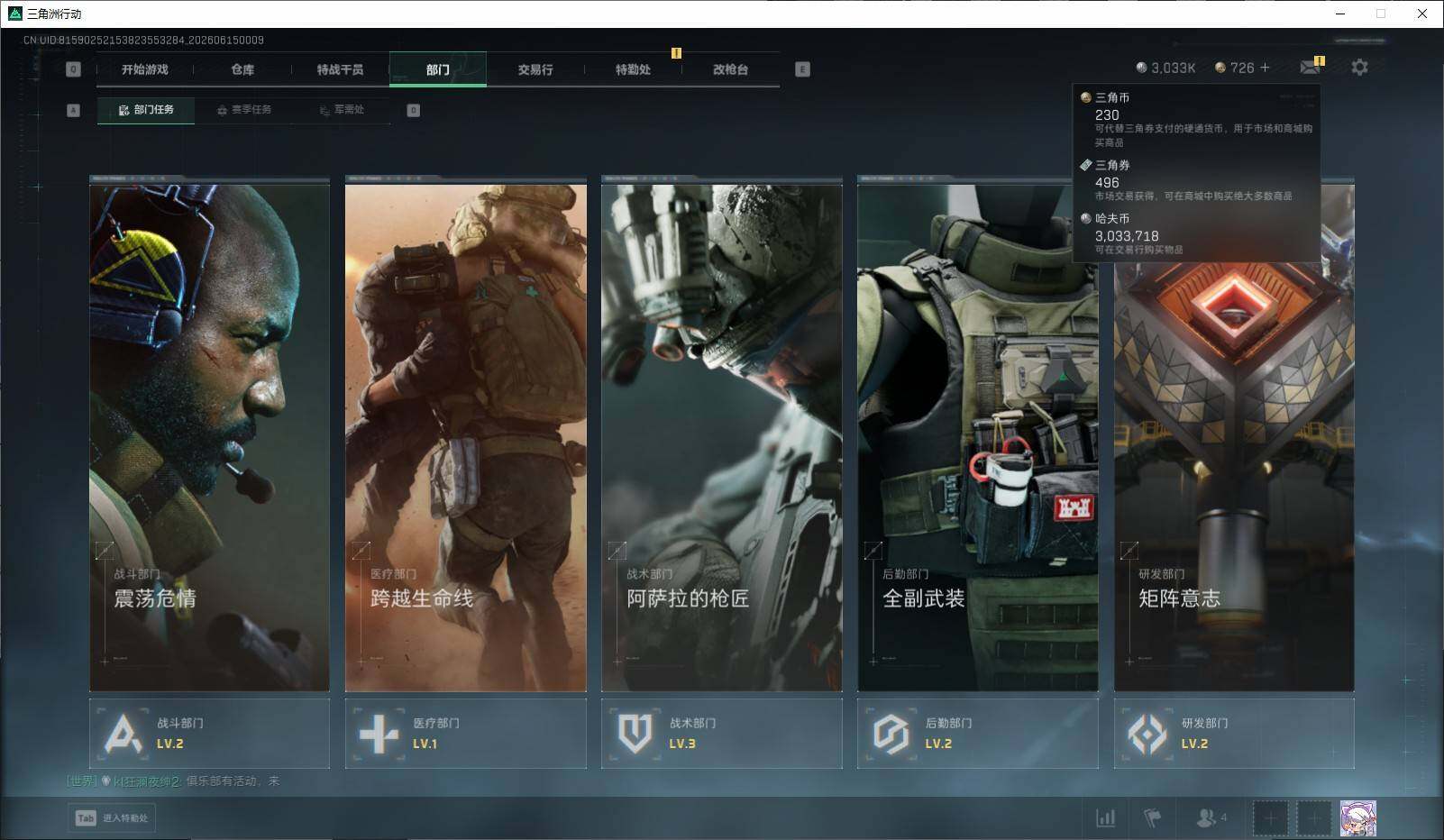1444x840 pixels.
Task: Open the player avatar portrait
Action: [1357, 818]
